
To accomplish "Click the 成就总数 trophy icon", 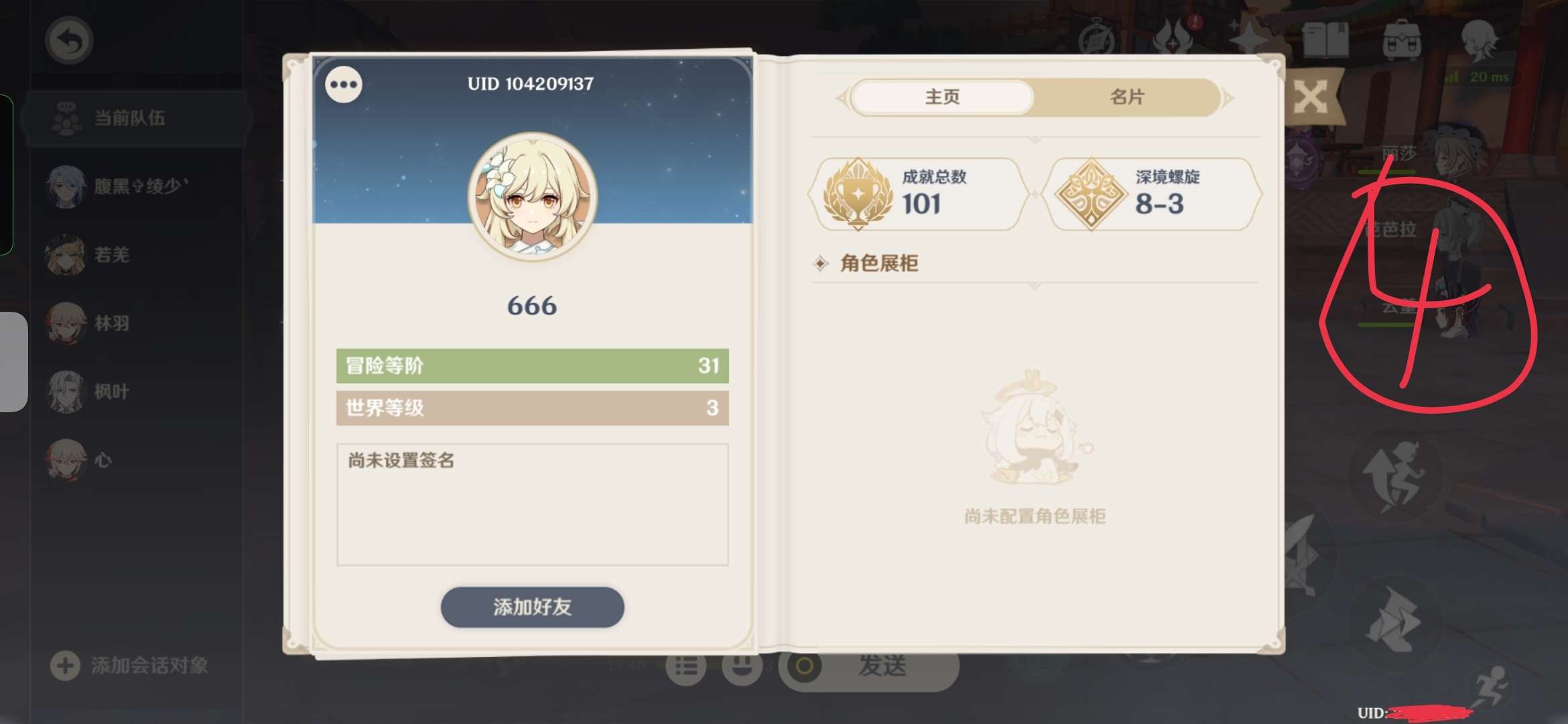I will pos(857,194).
